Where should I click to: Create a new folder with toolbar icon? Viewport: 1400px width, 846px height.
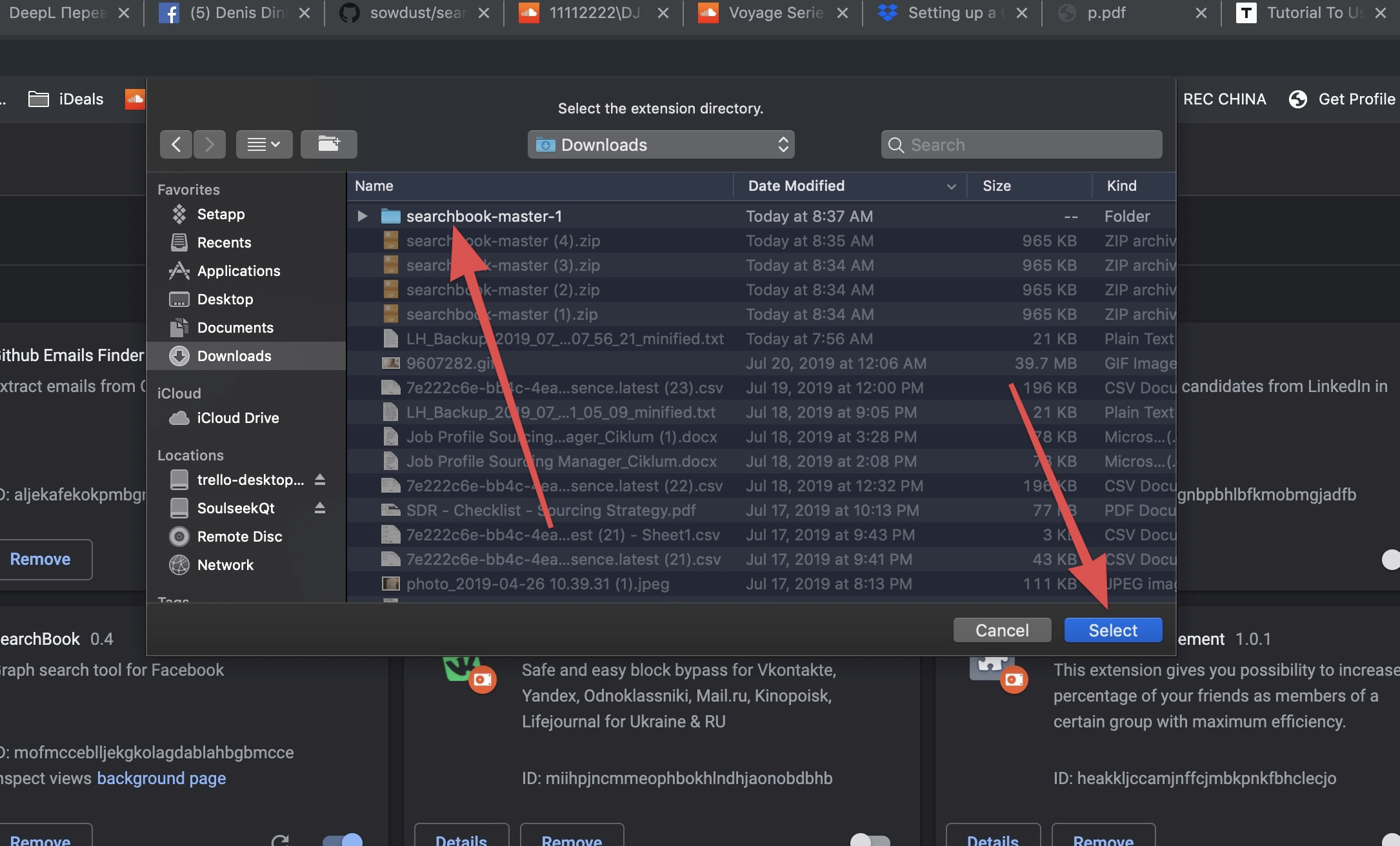(328, 144)
